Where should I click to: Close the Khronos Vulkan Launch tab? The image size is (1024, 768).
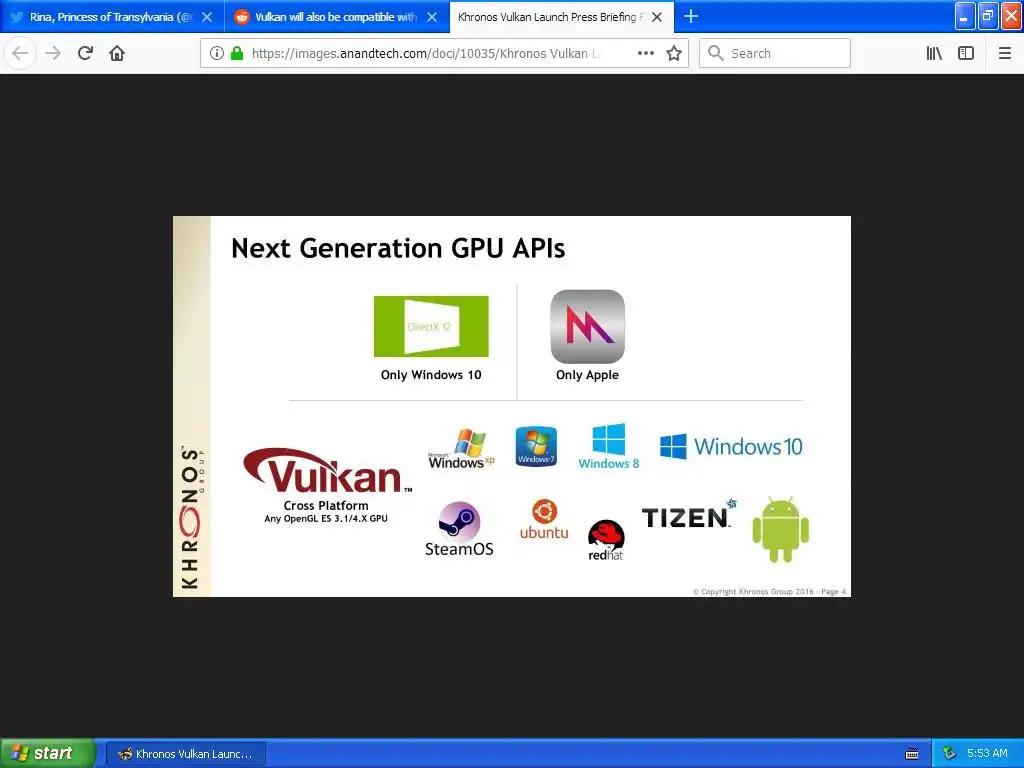click(657, 17)
